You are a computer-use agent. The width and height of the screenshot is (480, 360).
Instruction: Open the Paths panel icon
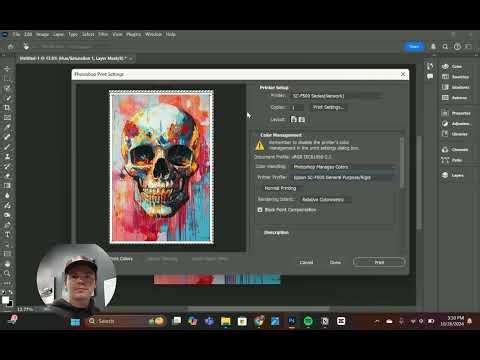point(445,160)
